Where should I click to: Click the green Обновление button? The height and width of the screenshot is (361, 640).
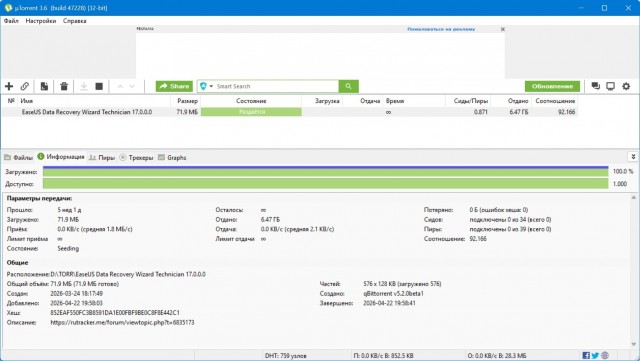coord(552,86)
